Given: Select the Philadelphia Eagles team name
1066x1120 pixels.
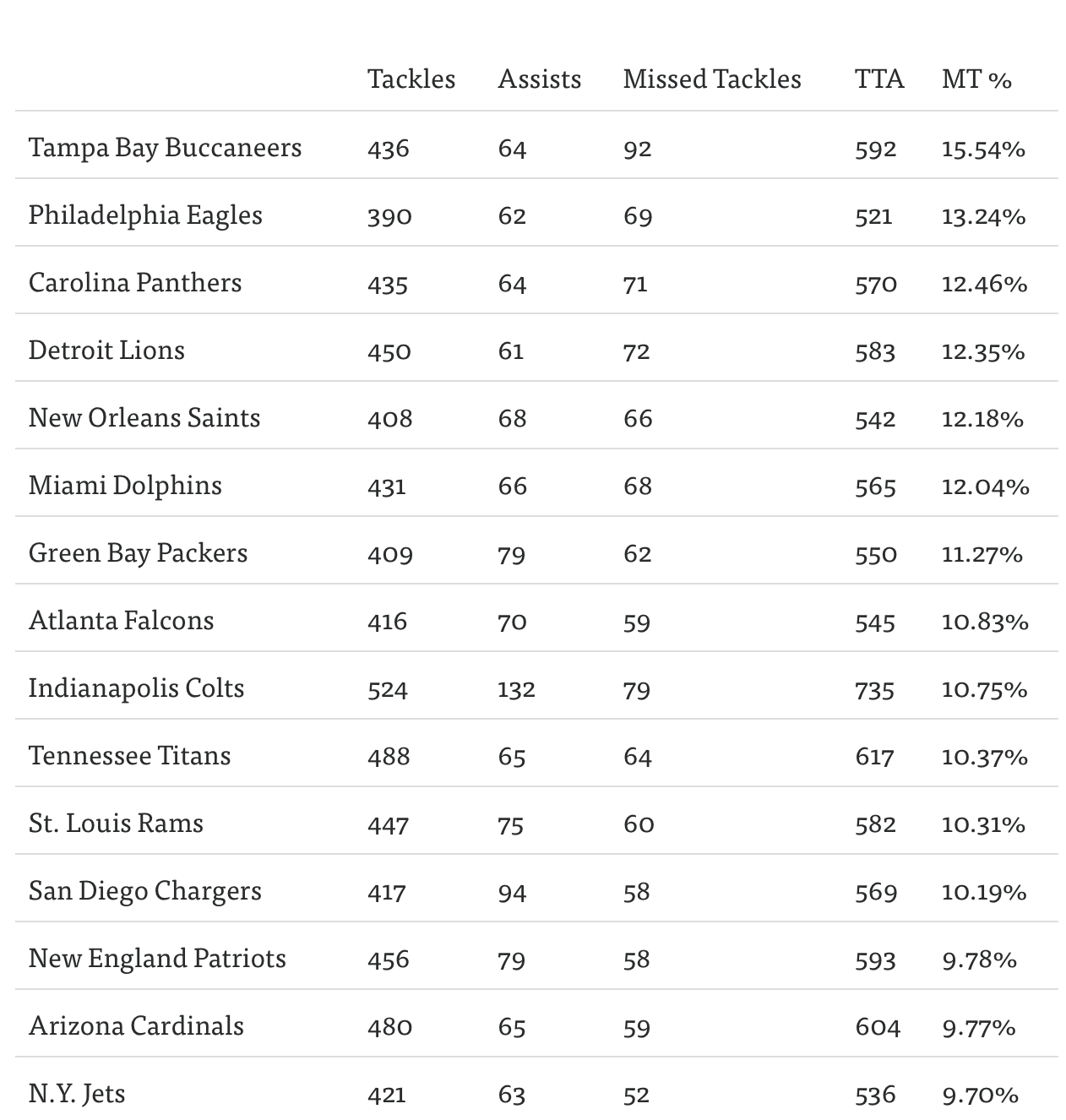Looking at the screenshot, I should (145, 215).
